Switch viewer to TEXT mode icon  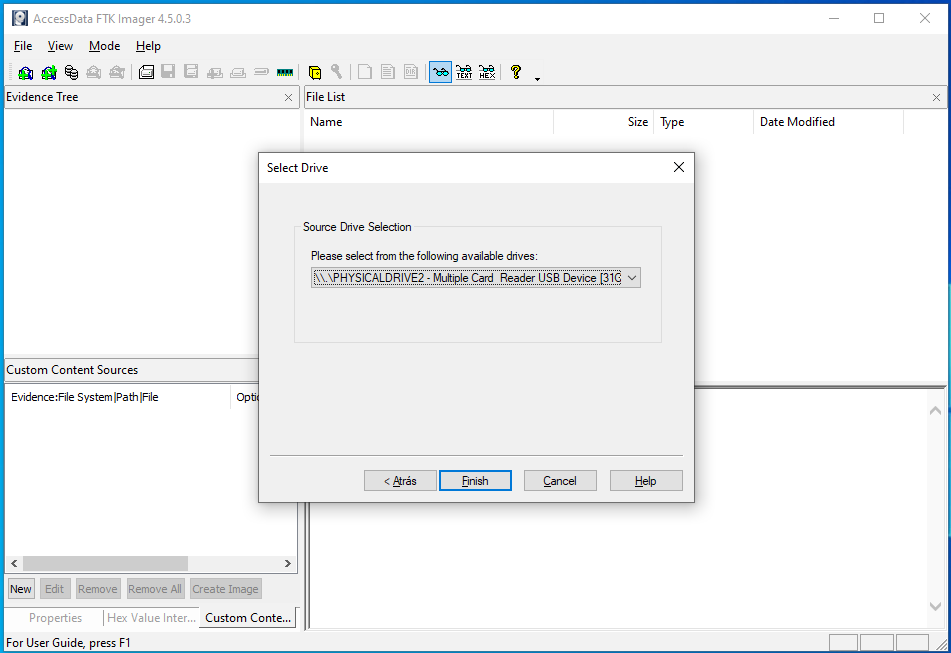click(464, 72)
